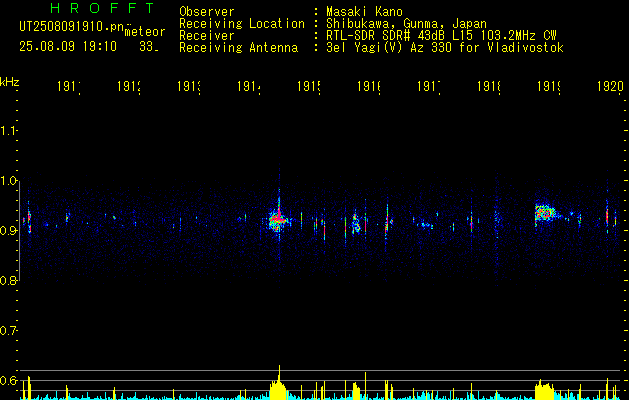Click the green HROFFT title text
The height and width of the screenshot is (400, 629).
pyautogui.click(x=102, y=8)
